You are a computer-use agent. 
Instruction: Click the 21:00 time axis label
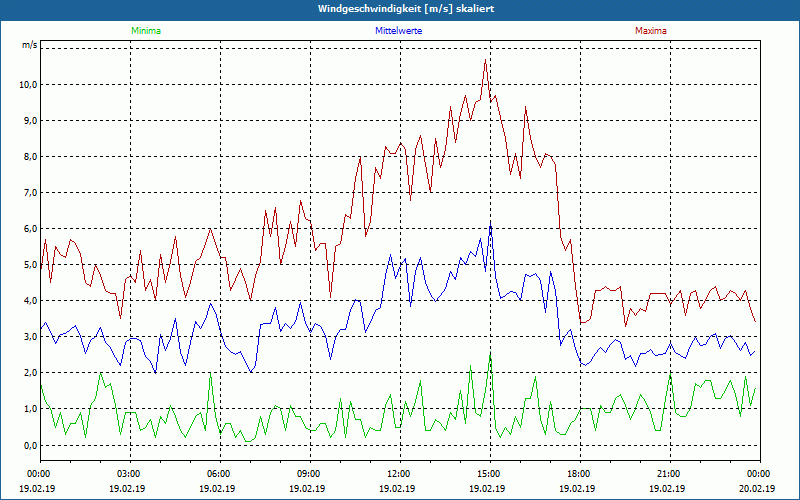(670, 474)
